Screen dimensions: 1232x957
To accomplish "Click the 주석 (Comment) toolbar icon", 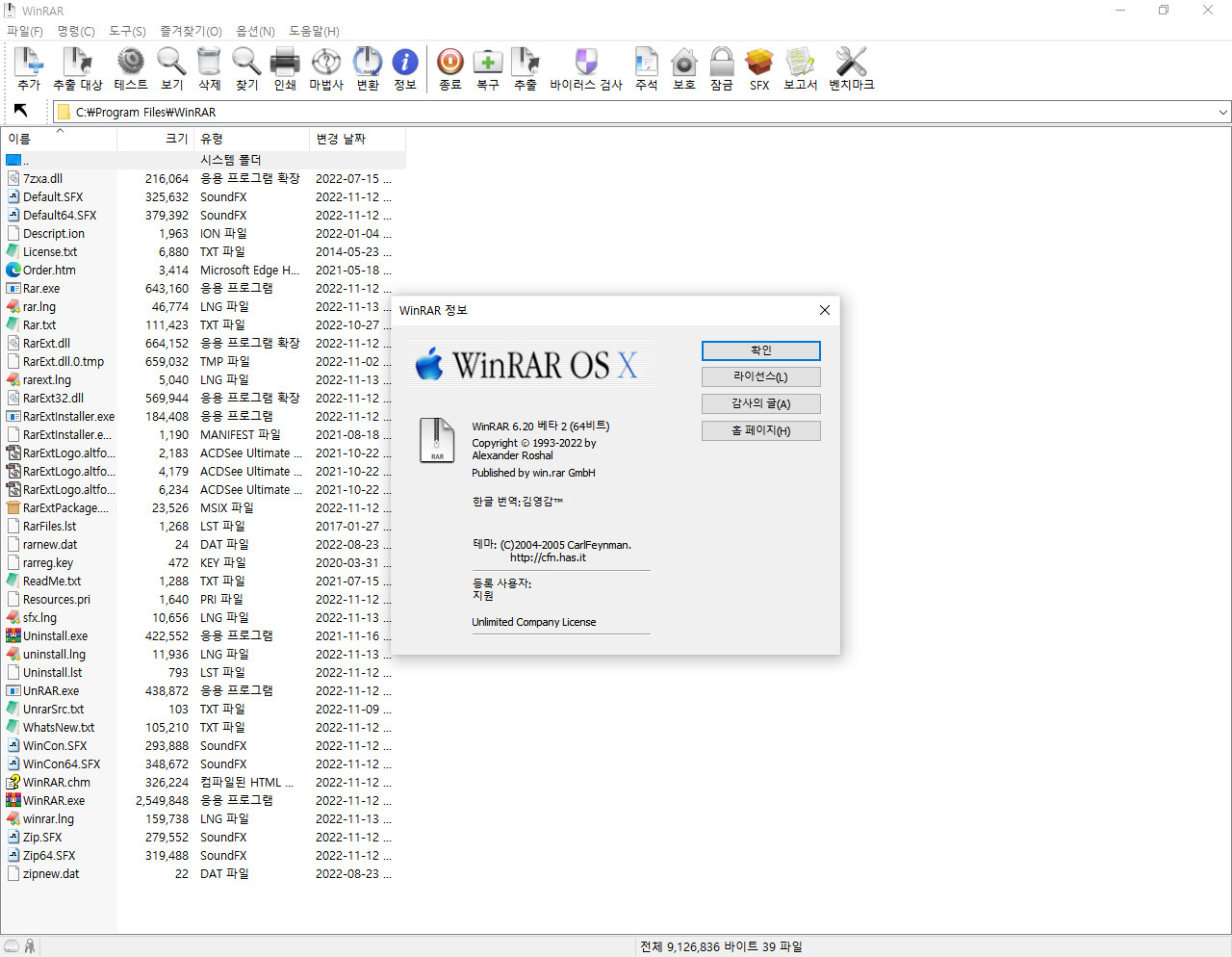I will 647,62.
